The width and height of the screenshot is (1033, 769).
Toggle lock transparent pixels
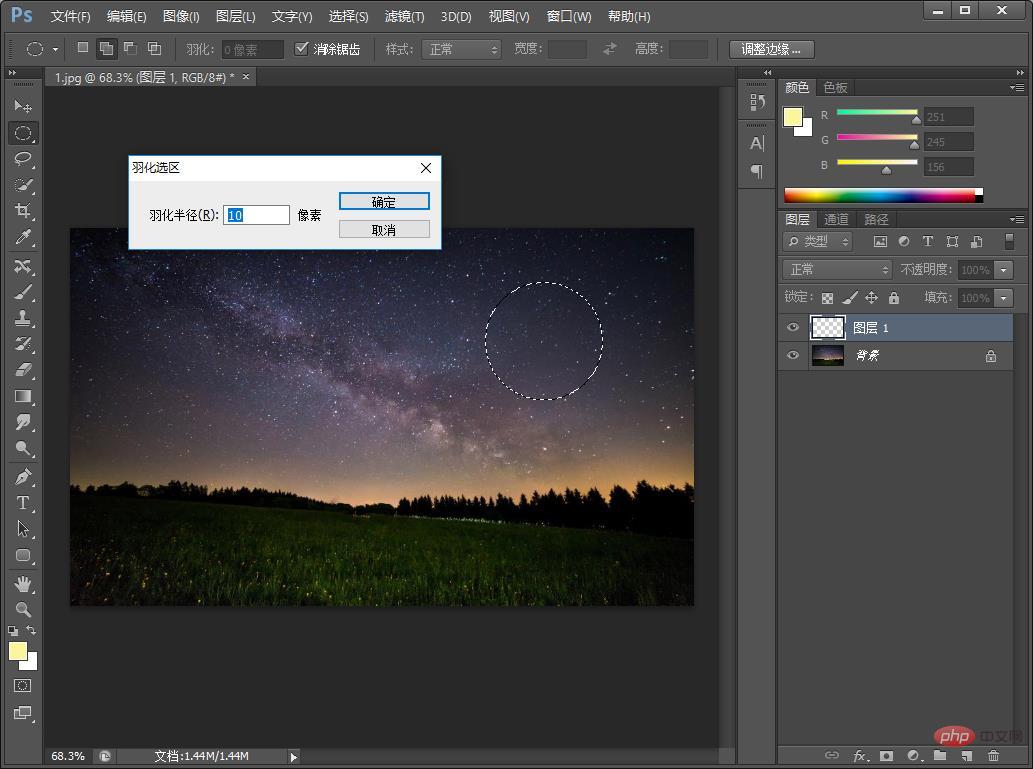point(827,298)
